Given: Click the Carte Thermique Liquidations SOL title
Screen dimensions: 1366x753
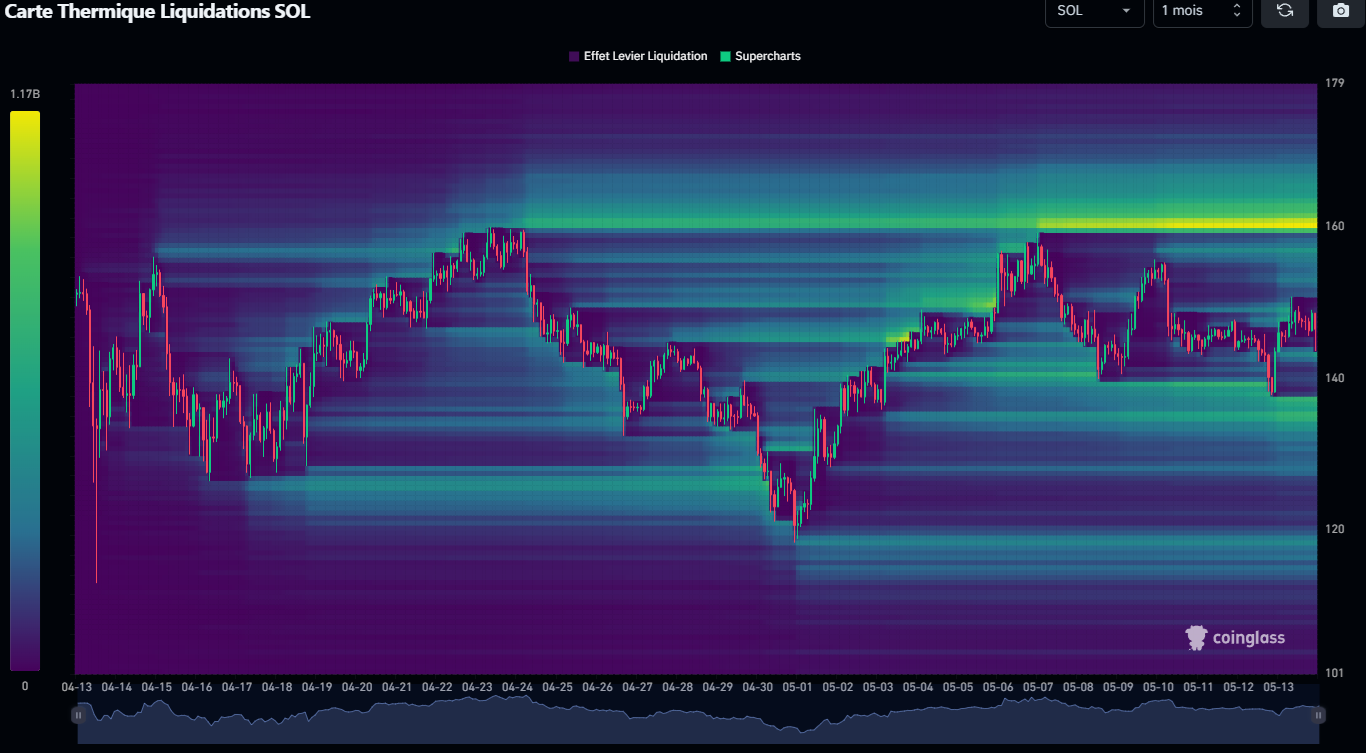Looking at the screenshot, I should click(x=158, y=12).
